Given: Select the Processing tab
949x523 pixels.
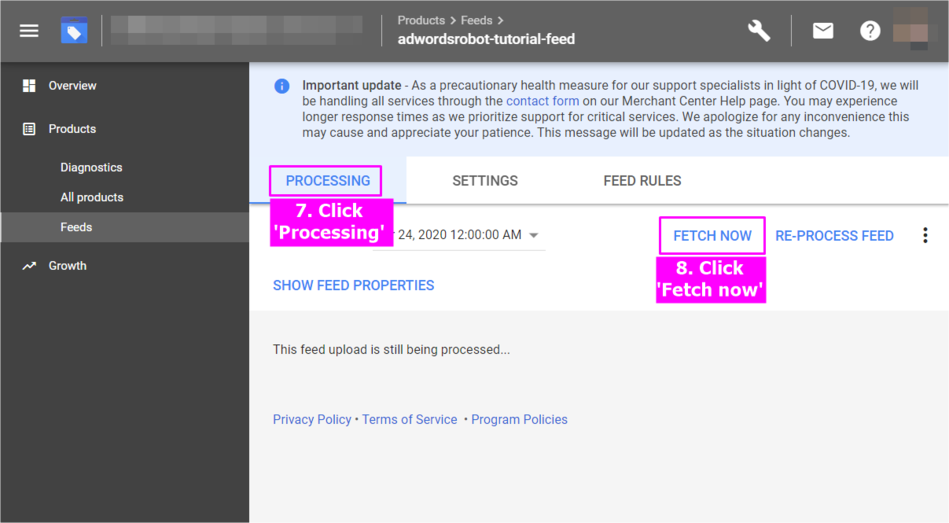Looking at the screenshot, I should [x=328, y=181].
